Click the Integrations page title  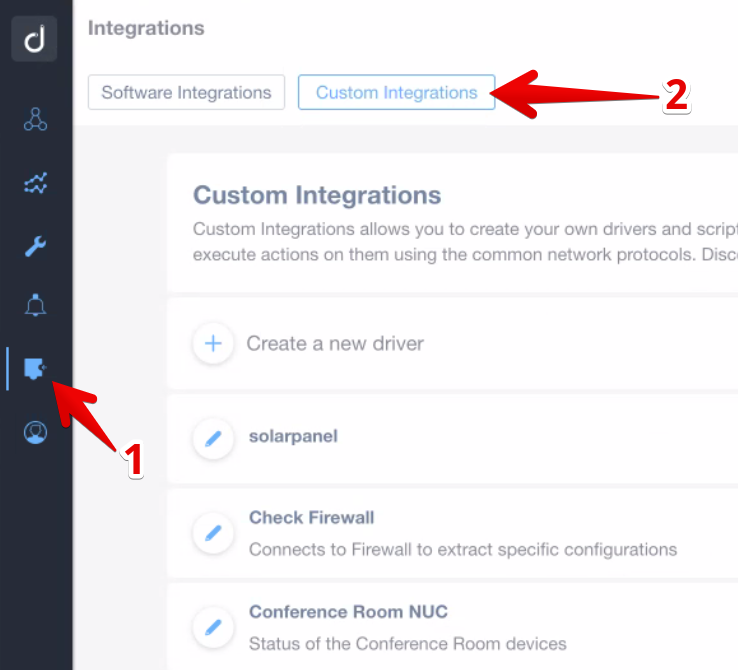[146, 28]
